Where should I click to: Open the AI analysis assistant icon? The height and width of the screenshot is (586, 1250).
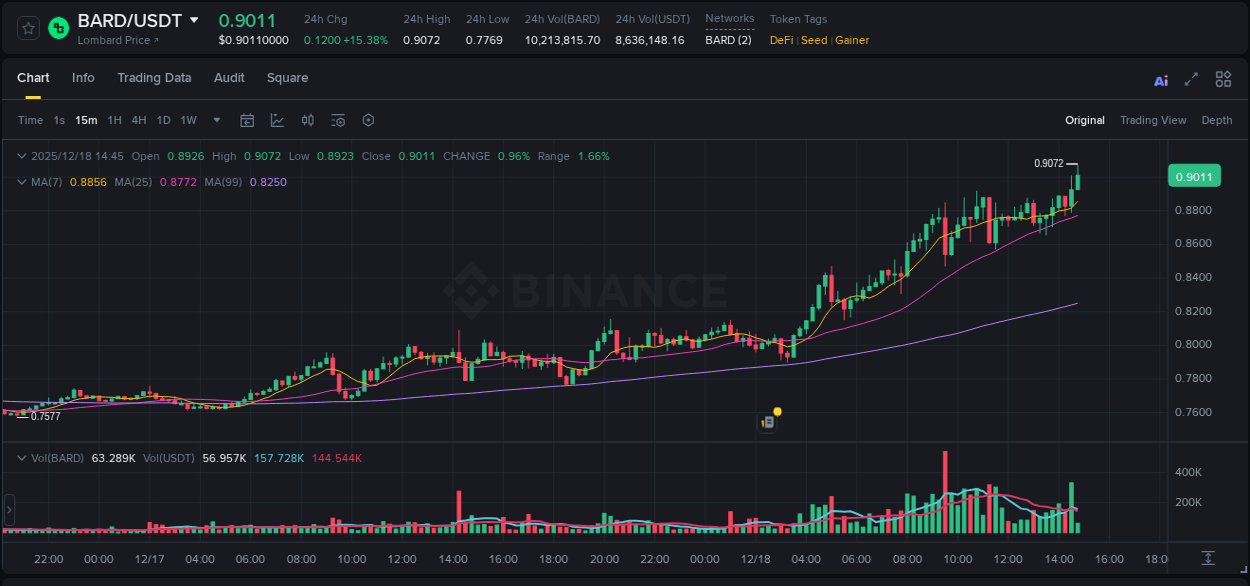[x=1160, y=78]
